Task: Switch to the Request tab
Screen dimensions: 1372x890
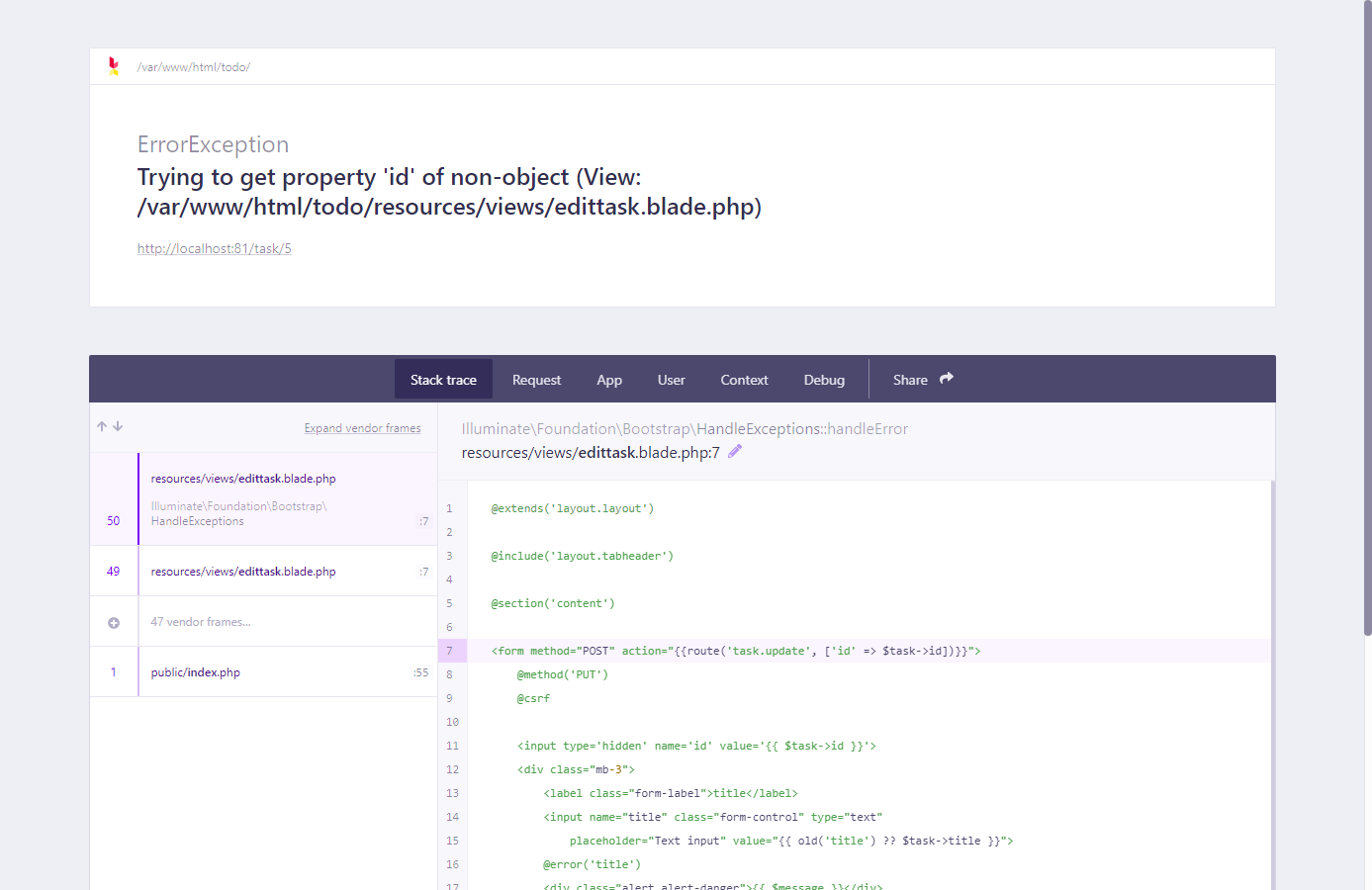Action: coord(536,380)
